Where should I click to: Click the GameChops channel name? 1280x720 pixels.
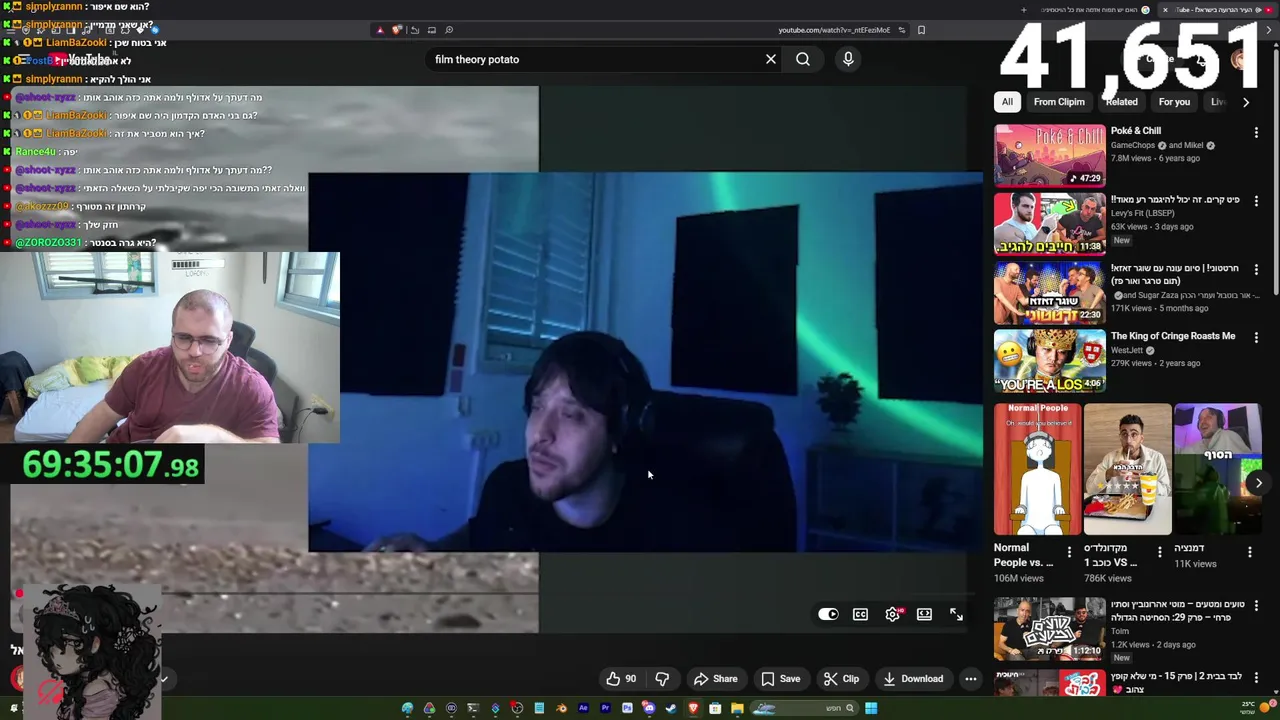click(x=1132, y=145)
